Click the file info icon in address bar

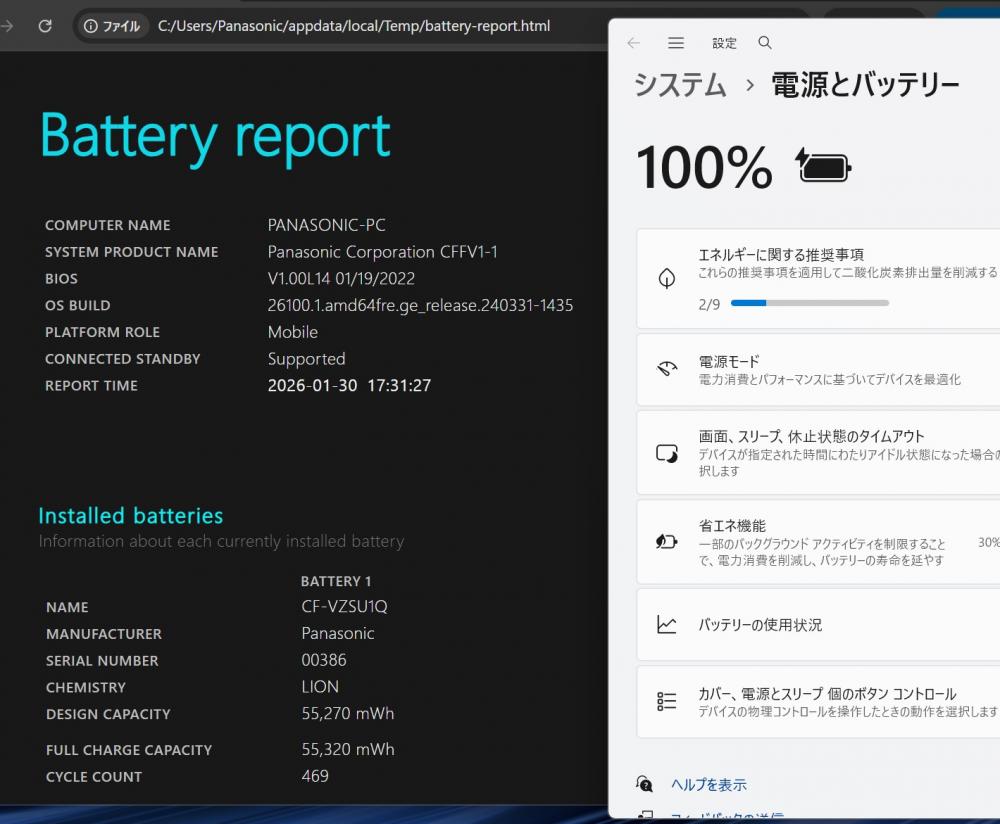[x=91, y=26]
